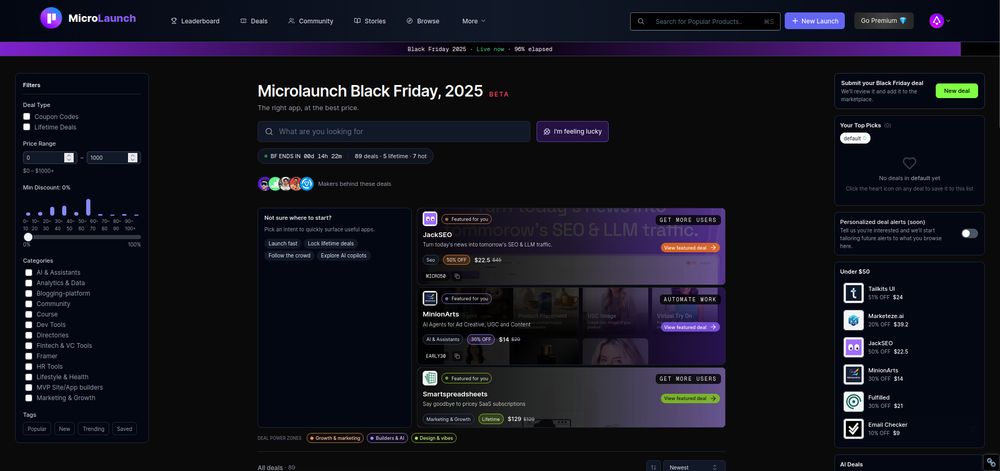This screenshot has height=471, width=1000.
Task: View featured deal for JackSEO
Action: click(690, 247)
